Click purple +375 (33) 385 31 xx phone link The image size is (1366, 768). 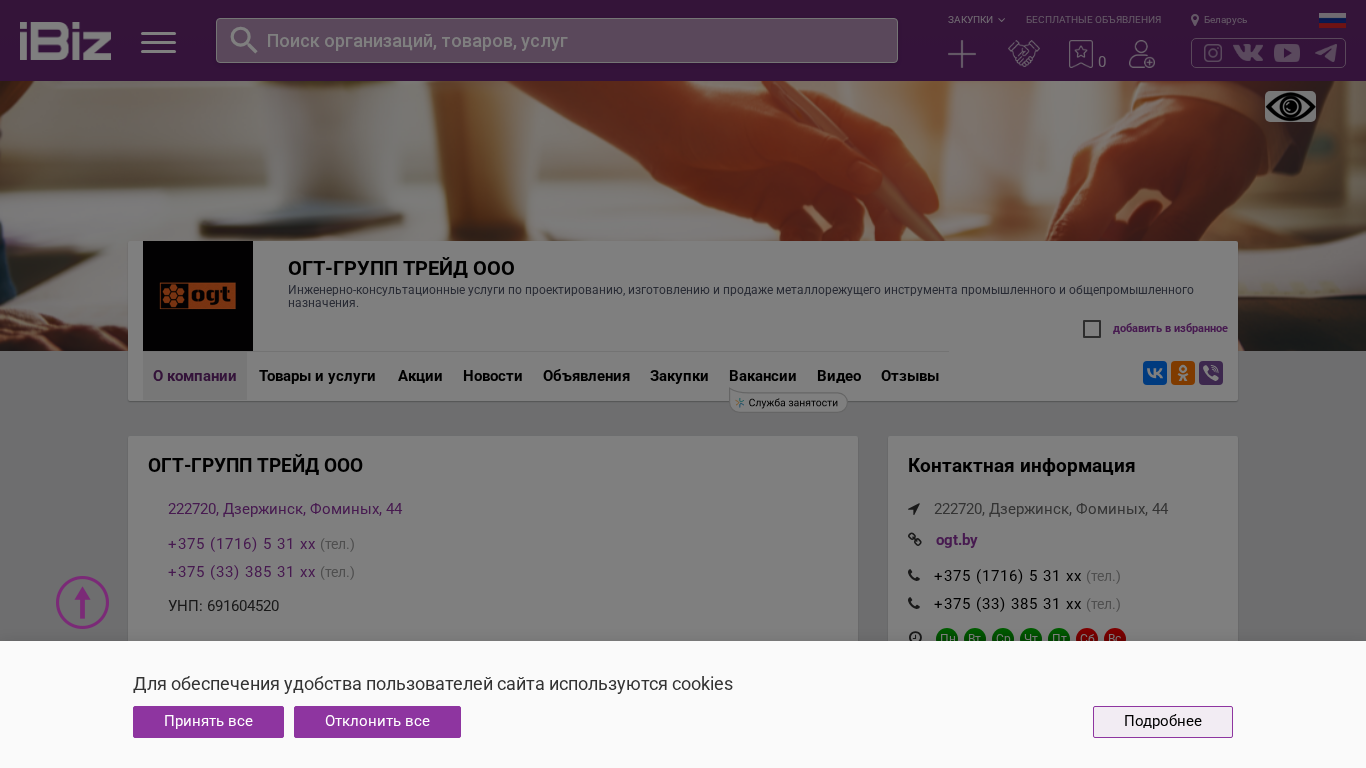pyautogui.click(x=242, y=572)
